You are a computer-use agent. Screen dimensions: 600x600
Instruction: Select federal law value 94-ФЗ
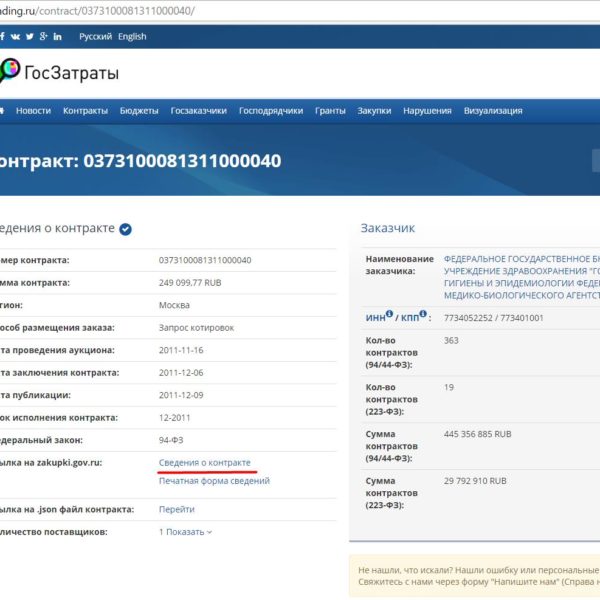click(x=171, y=440)
